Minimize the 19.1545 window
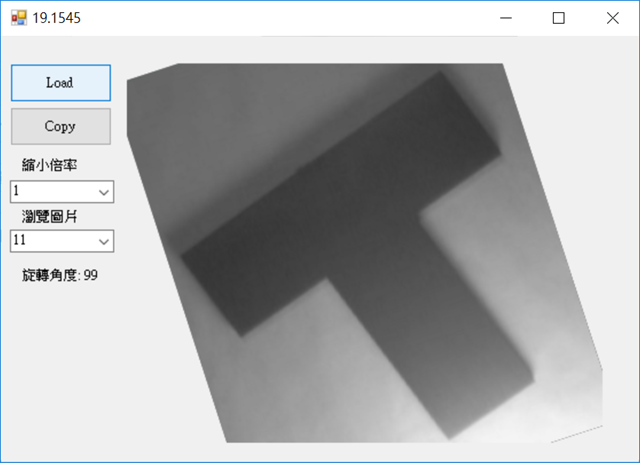 pyautogui.click(x=506, y=18)
